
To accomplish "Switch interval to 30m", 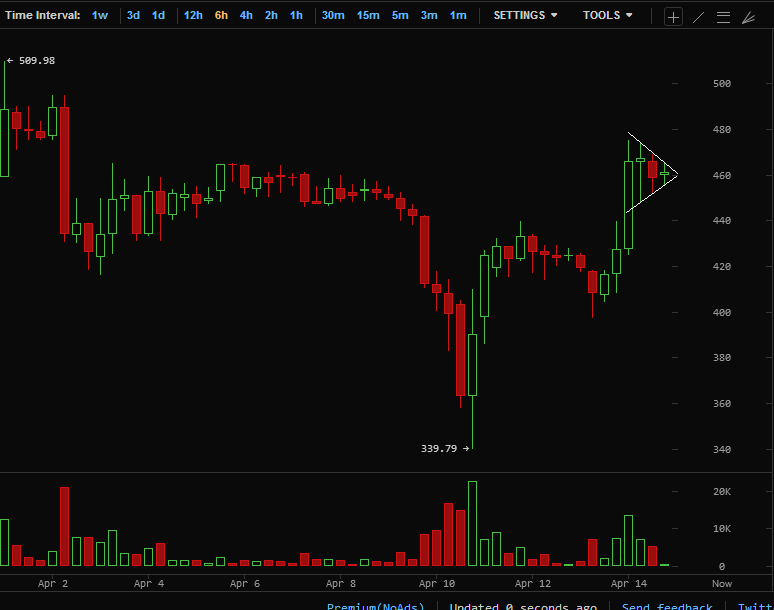I will pos(333,15).
